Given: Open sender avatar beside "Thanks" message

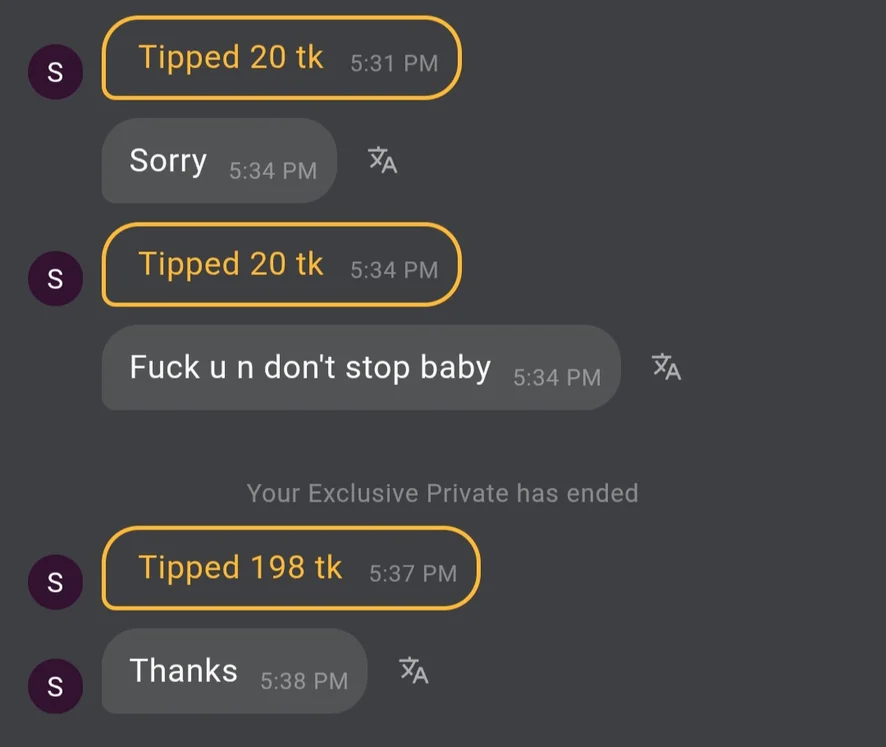Looking at the screenshot, I should pos(55,686).
